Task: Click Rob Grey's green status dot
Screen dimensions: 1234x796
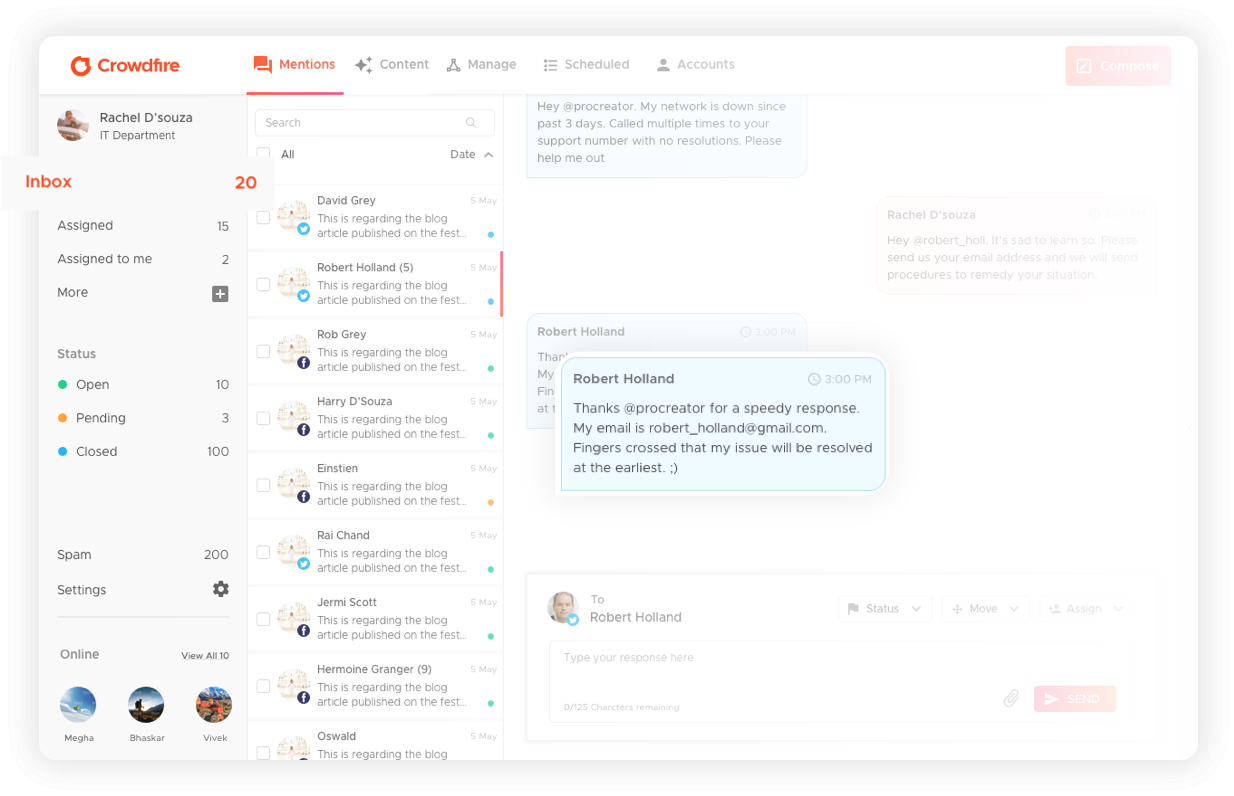Action: (x=491, y=368)
